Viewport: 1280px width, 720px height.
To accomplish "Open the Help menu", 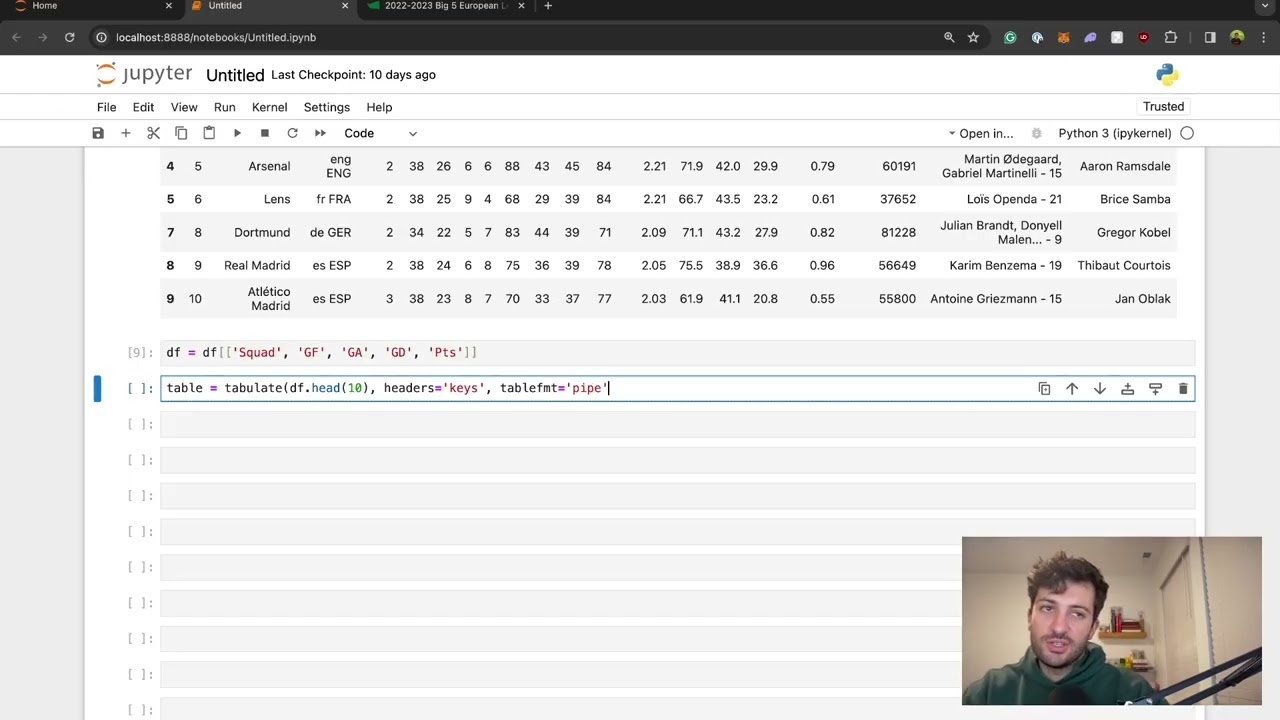I will tap(379, 107).
